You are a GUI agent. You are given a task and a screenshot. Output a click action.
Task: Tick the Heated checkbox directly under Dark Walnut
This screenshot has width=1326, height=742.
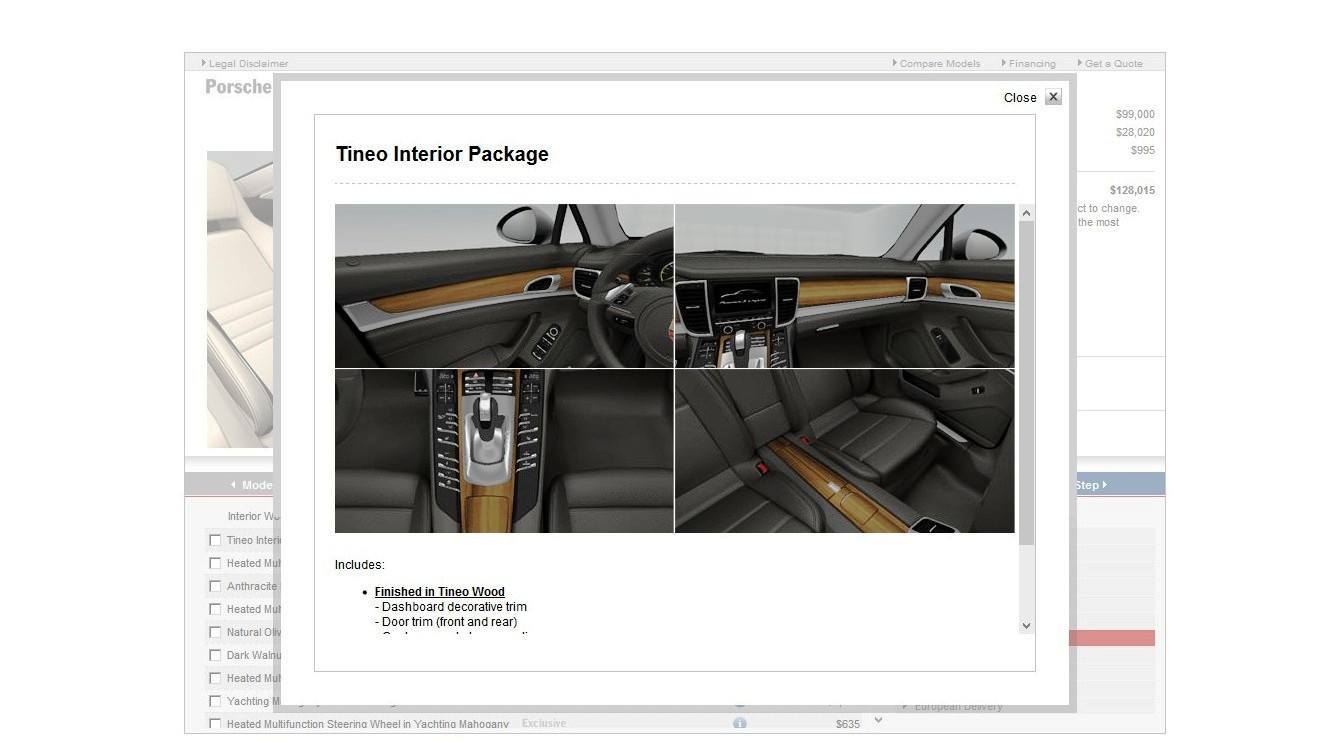[x=215, y=678]
